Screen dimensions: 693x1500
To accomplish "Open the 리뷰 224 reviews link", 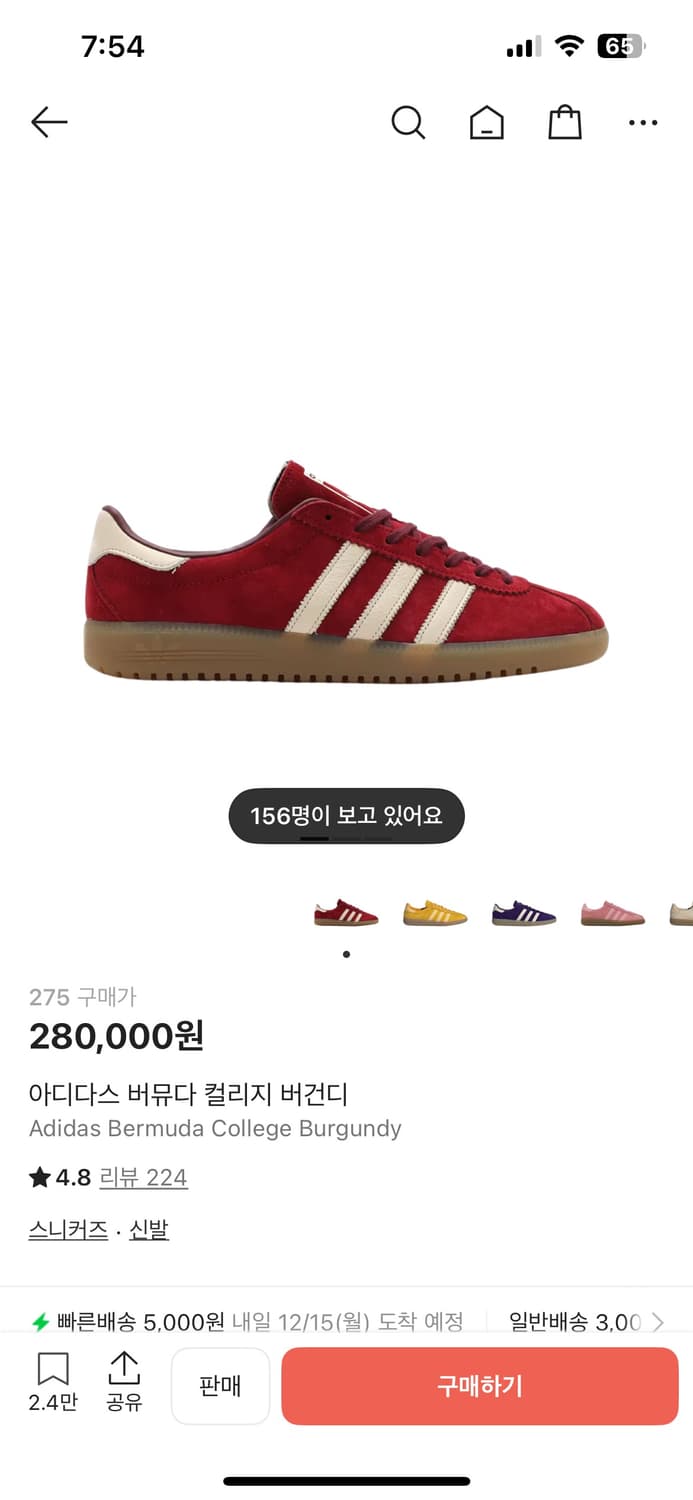I will (143, 1178).
